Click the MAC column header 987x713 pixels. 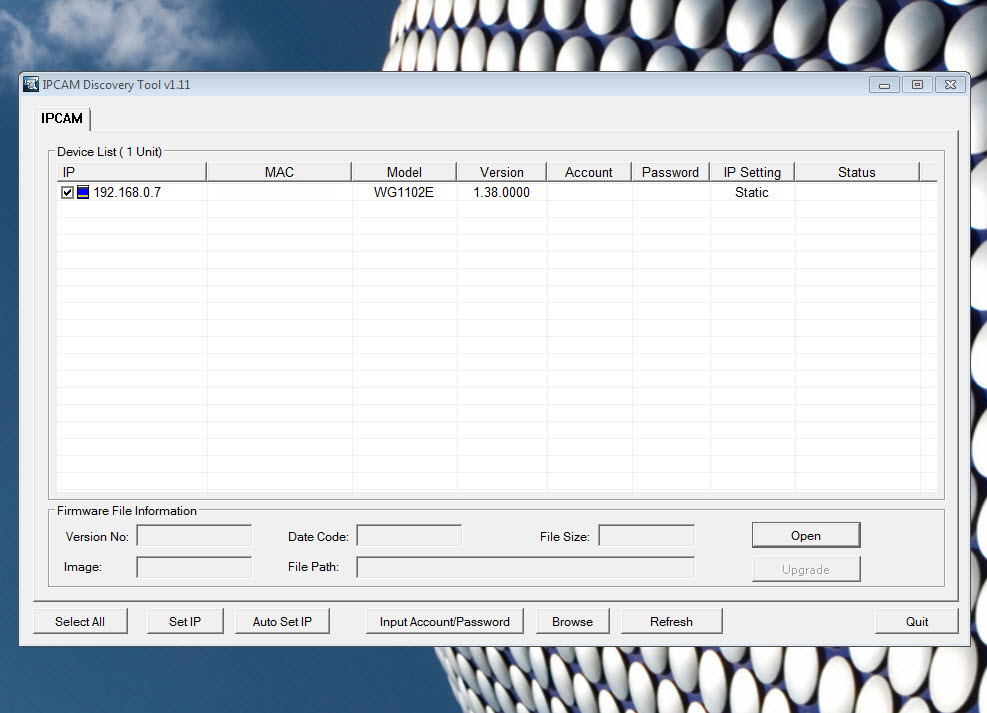click(x=279, y=172)
